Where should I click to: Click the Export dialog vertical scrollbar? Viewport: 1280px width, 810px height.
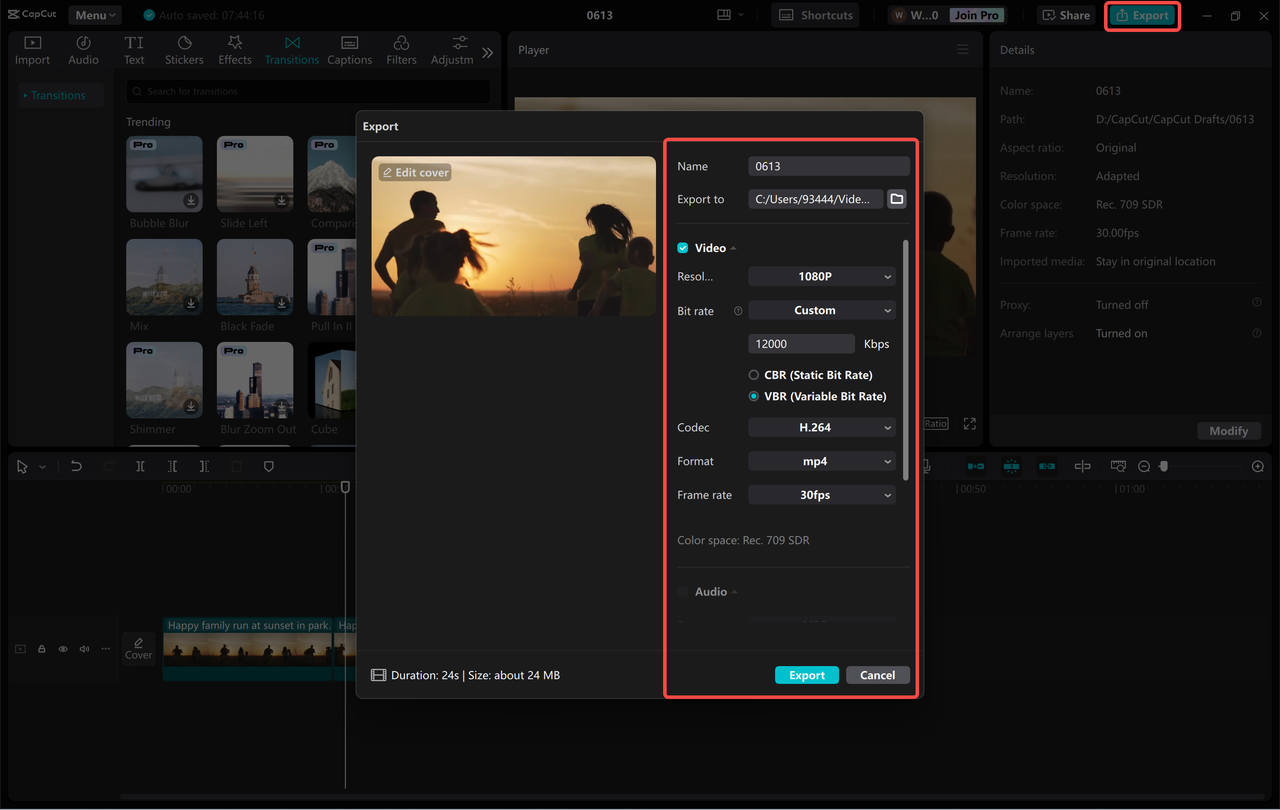tap(906, 360)
